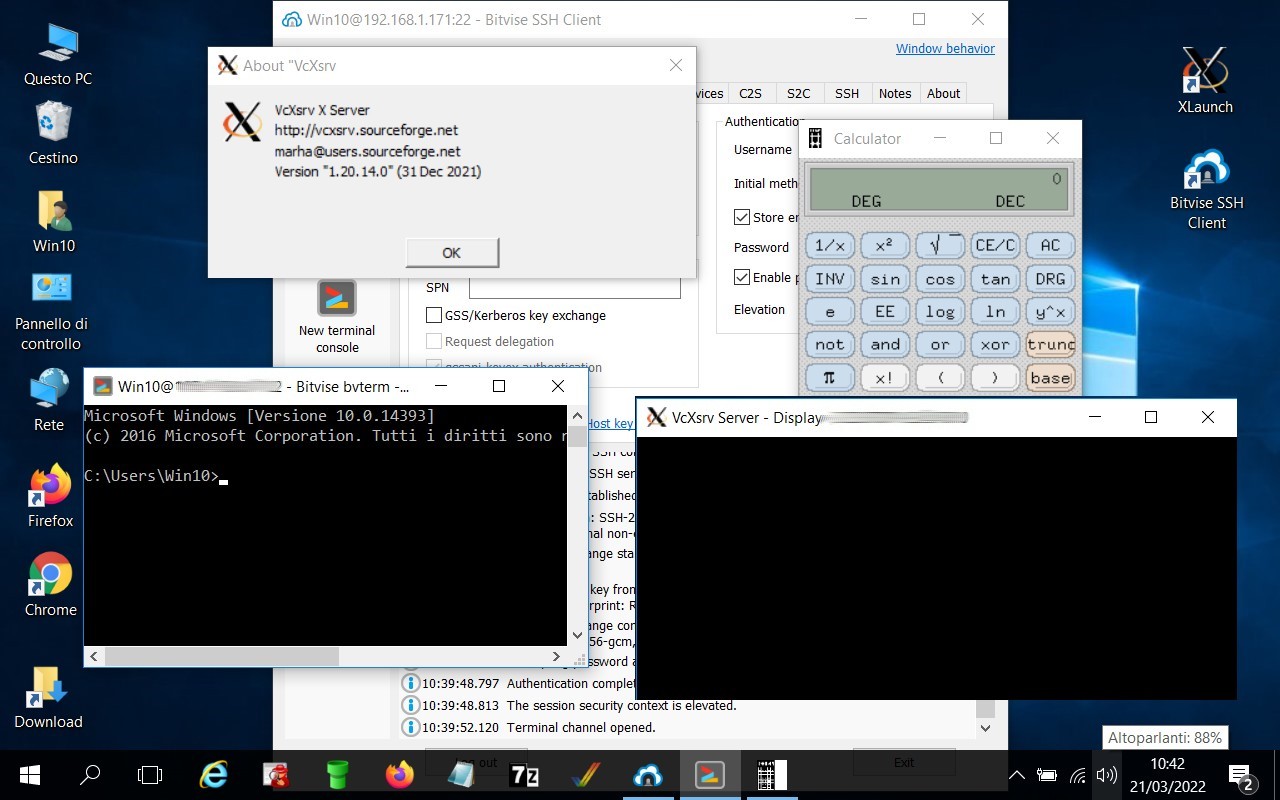Show hidden system tray icons
Screen dimensions: 1280x800
[1017, 775]
